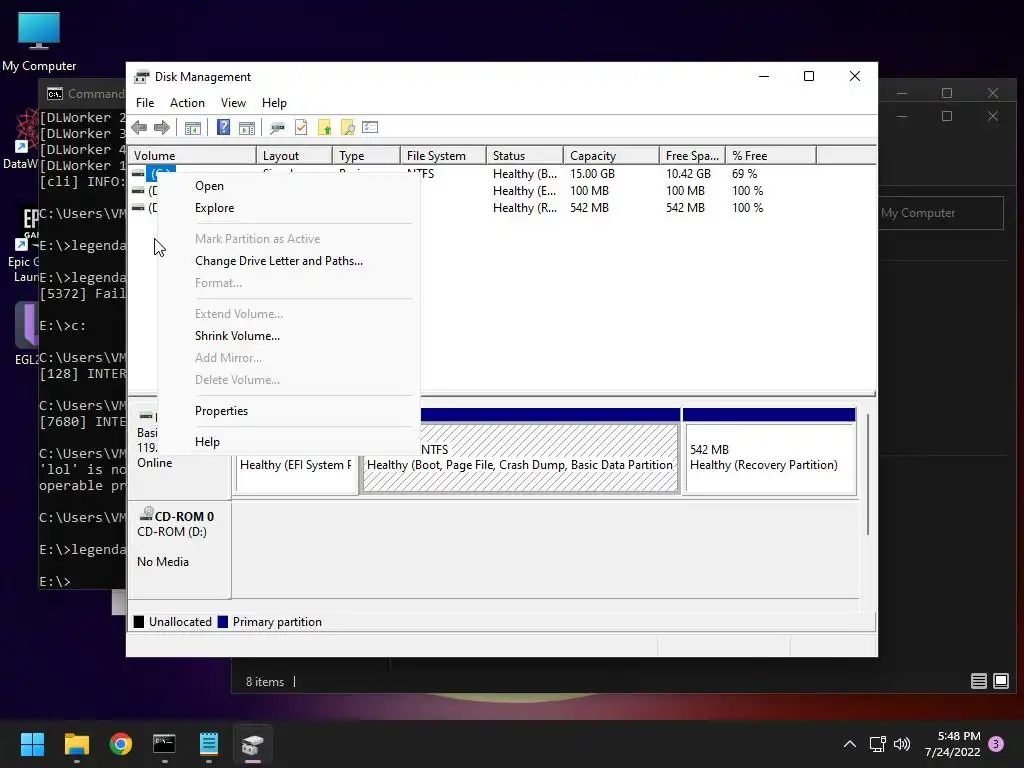1024x768 pixels.
Task: Click the 10.42 GB free space cell
Action: (688, 174)
